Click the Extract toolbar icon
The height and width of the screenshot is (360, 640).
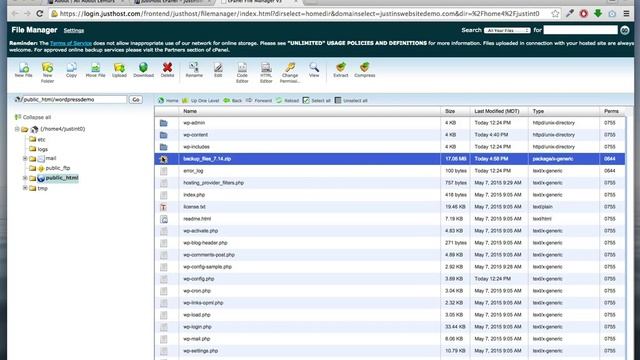pyautogui.click(x=341, y=69)
